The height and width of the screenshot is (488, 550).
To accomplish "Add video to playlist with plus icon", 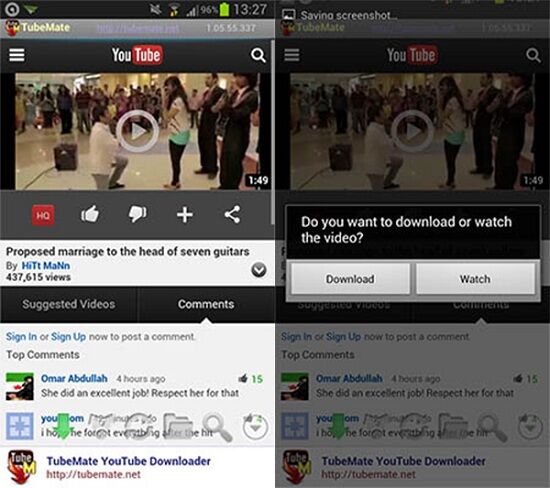I will pos(185,214).
